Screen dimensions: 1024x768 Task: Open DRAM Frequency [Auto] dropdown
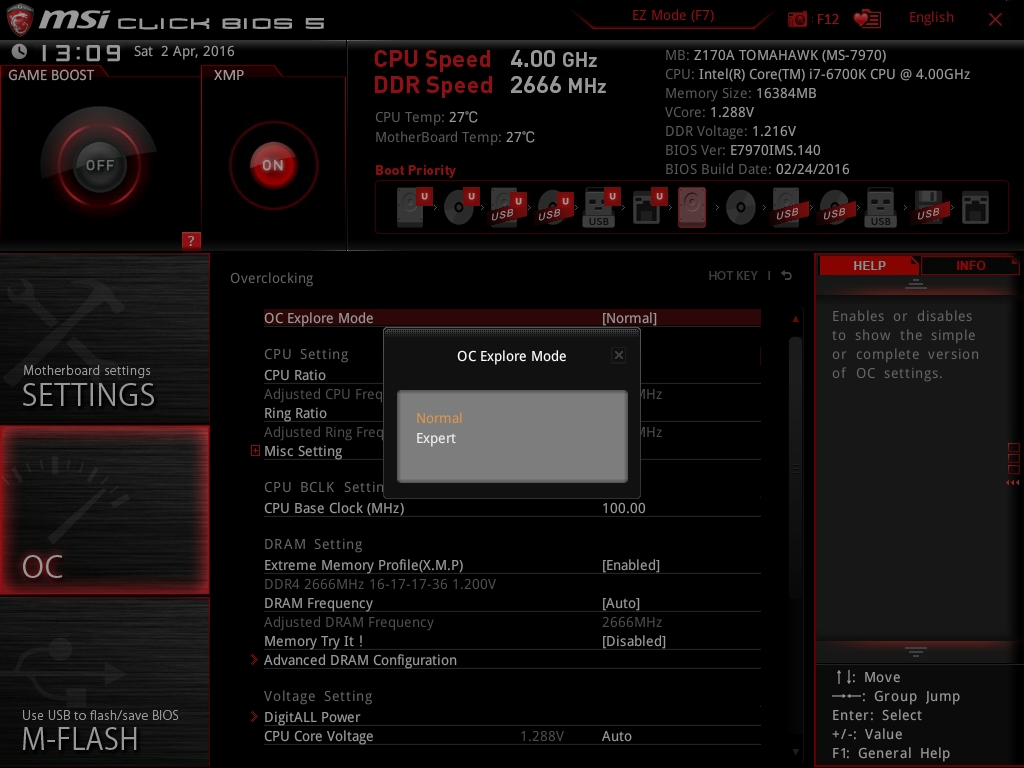(x=620, y=603)
